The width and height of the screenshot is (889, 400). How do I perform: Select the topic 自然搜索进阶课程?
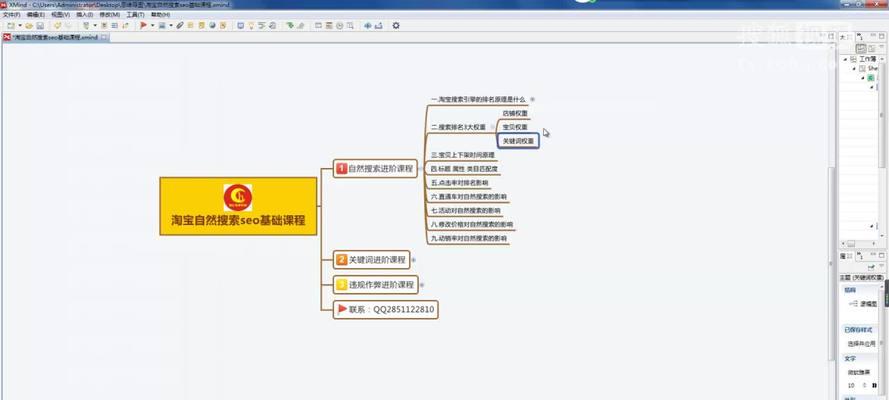[375, 168]
